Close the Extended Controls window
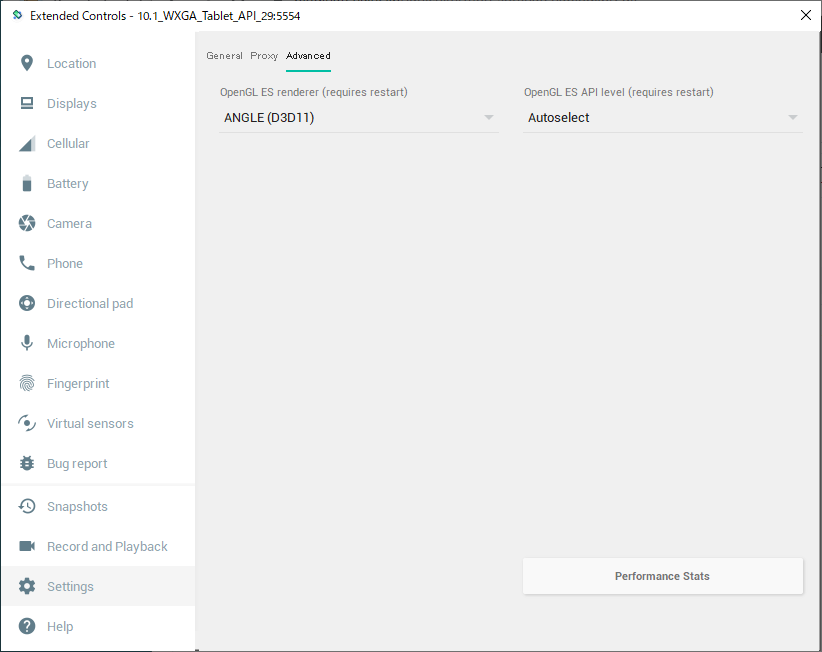This screenshot has height=652, width=822. tap(806, 15)
